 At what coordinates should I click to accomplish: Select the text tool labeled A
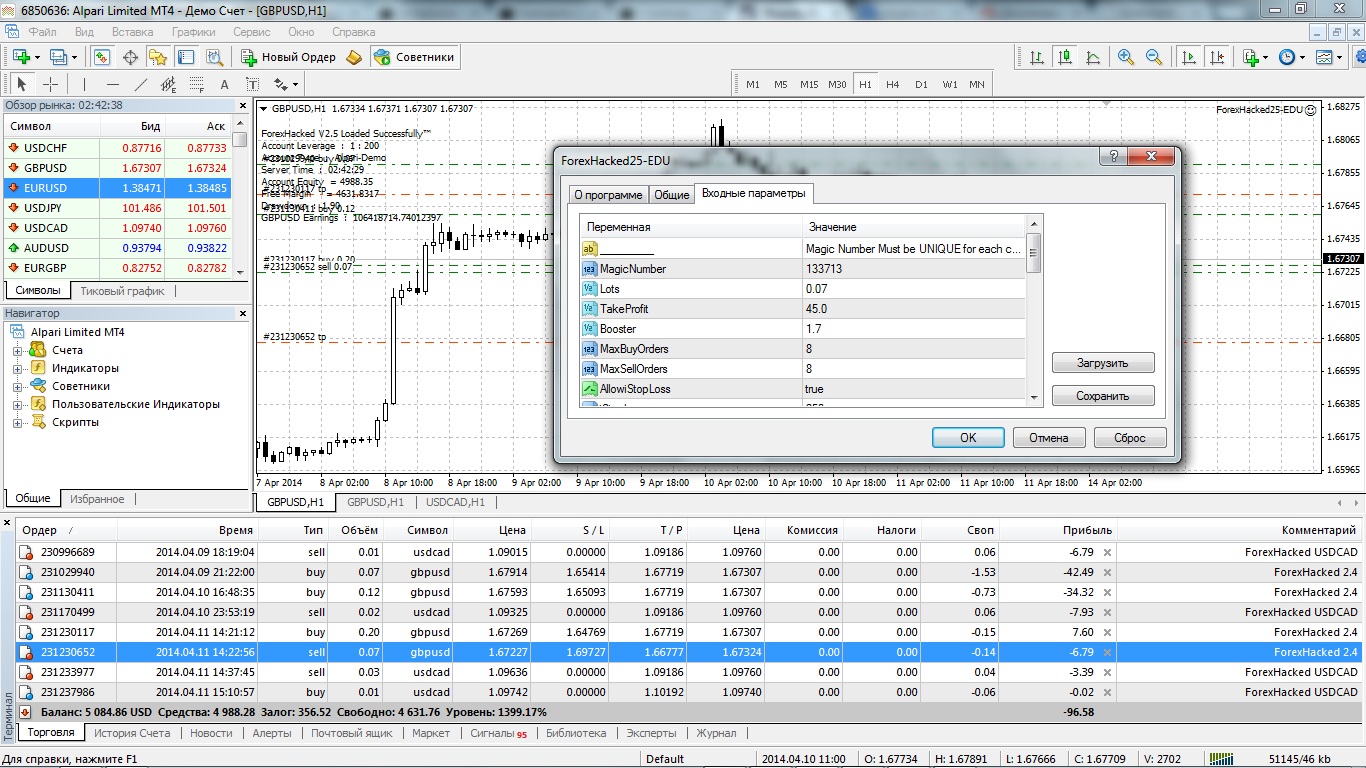pyautogui.click(x=224, y=85)
